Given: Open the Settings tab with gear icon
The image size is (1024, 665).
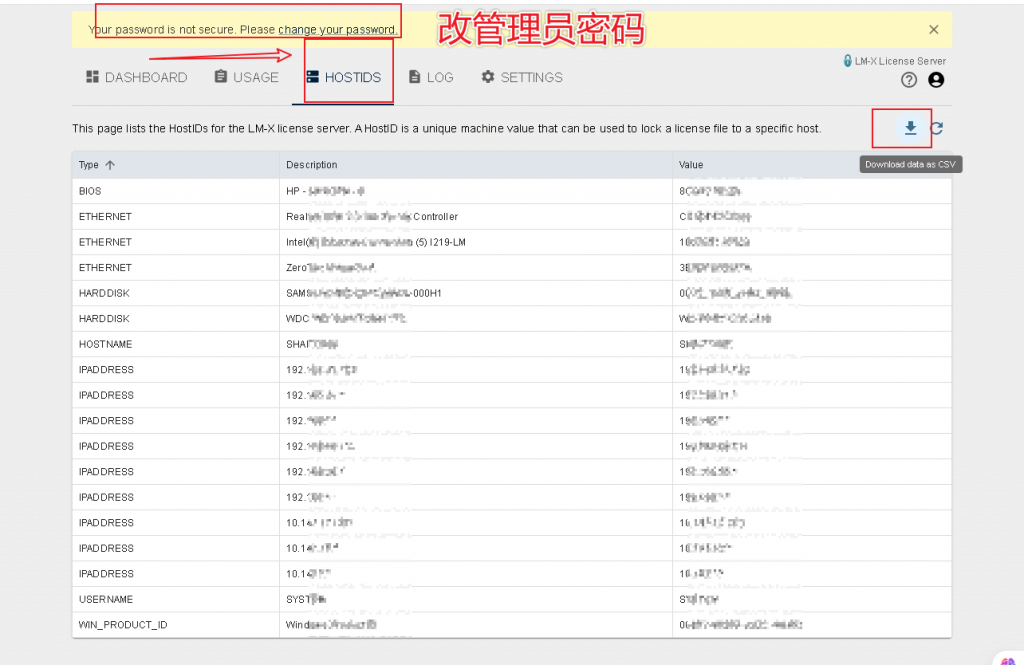Looking at the screenshot, I should pyautogui.click(x=521, y=77).
